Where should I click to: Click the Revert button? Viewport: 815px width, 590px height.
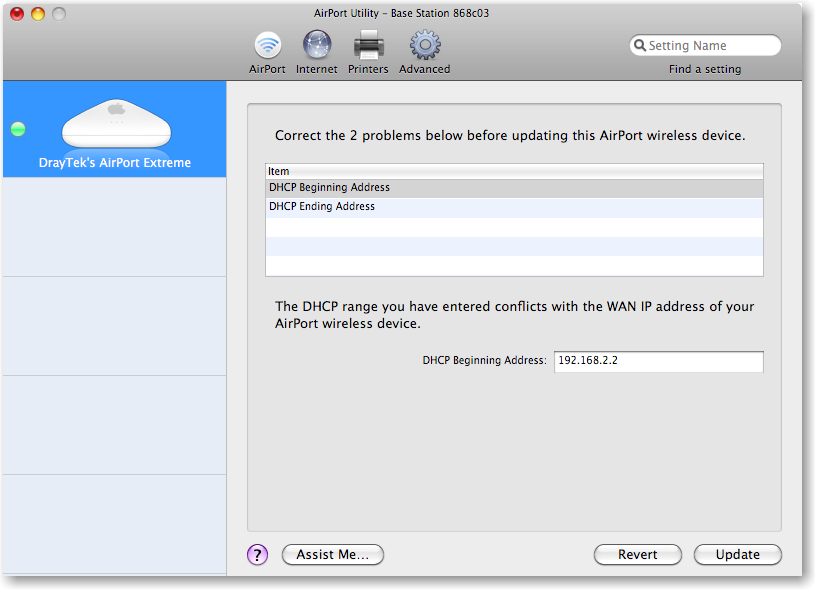coord(637,554)
